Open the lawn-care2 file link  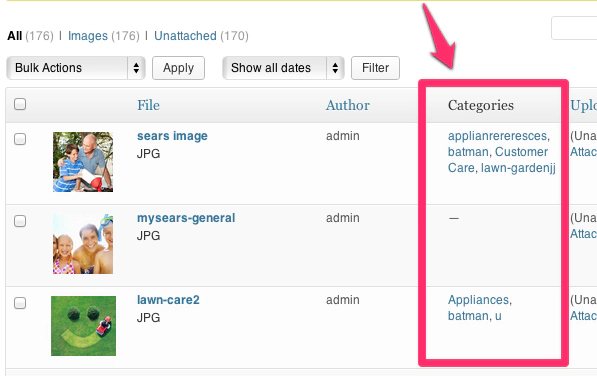[168, 300]
